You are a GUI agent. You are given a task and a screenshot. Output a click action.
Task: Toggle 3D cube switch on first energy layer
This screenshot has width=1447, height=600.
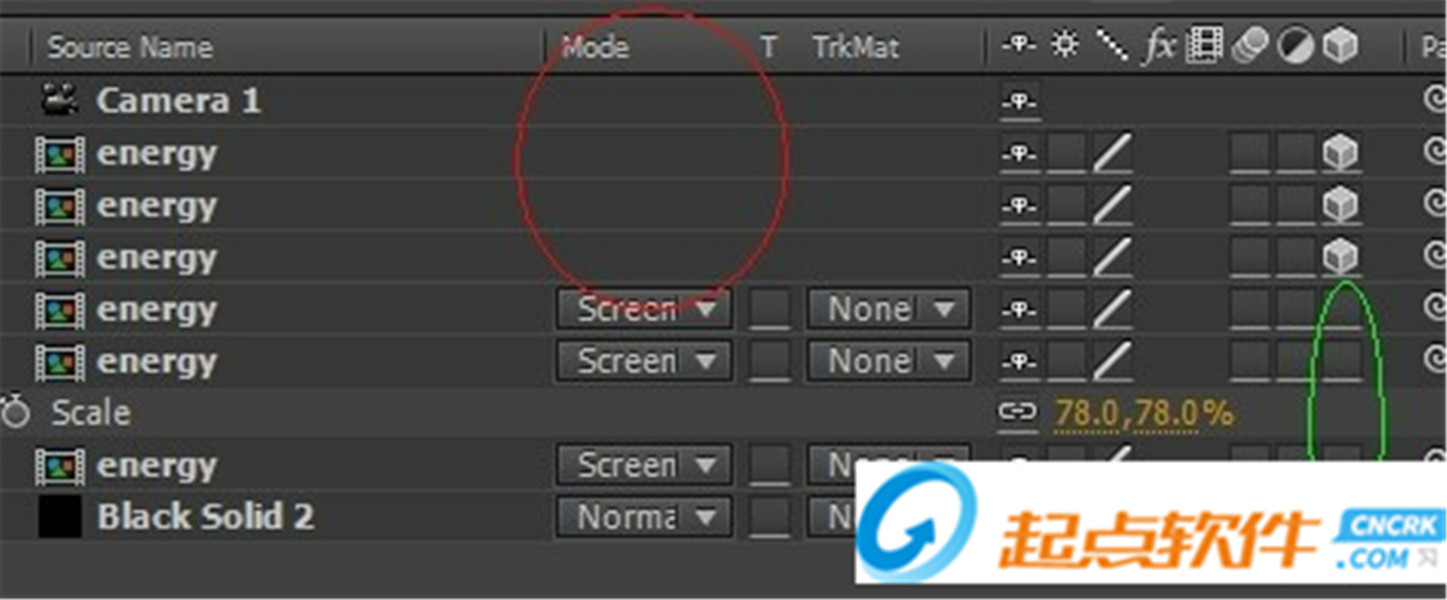1340,153
